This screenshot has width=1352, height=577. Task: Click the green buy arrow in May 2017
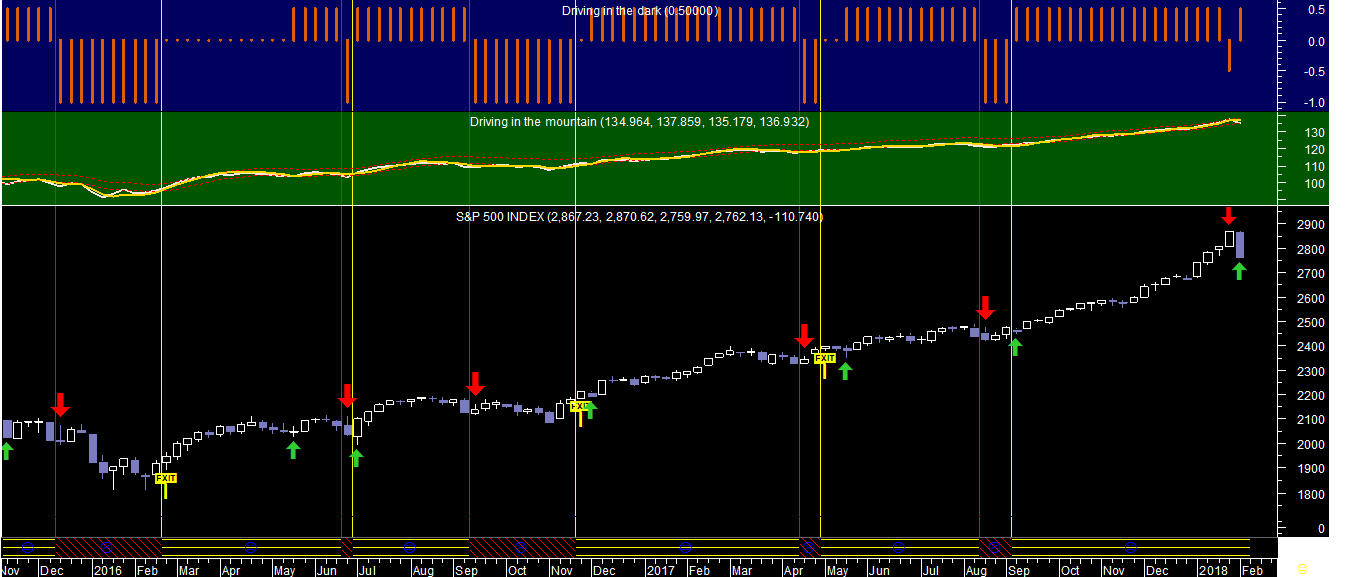point(845,371)
